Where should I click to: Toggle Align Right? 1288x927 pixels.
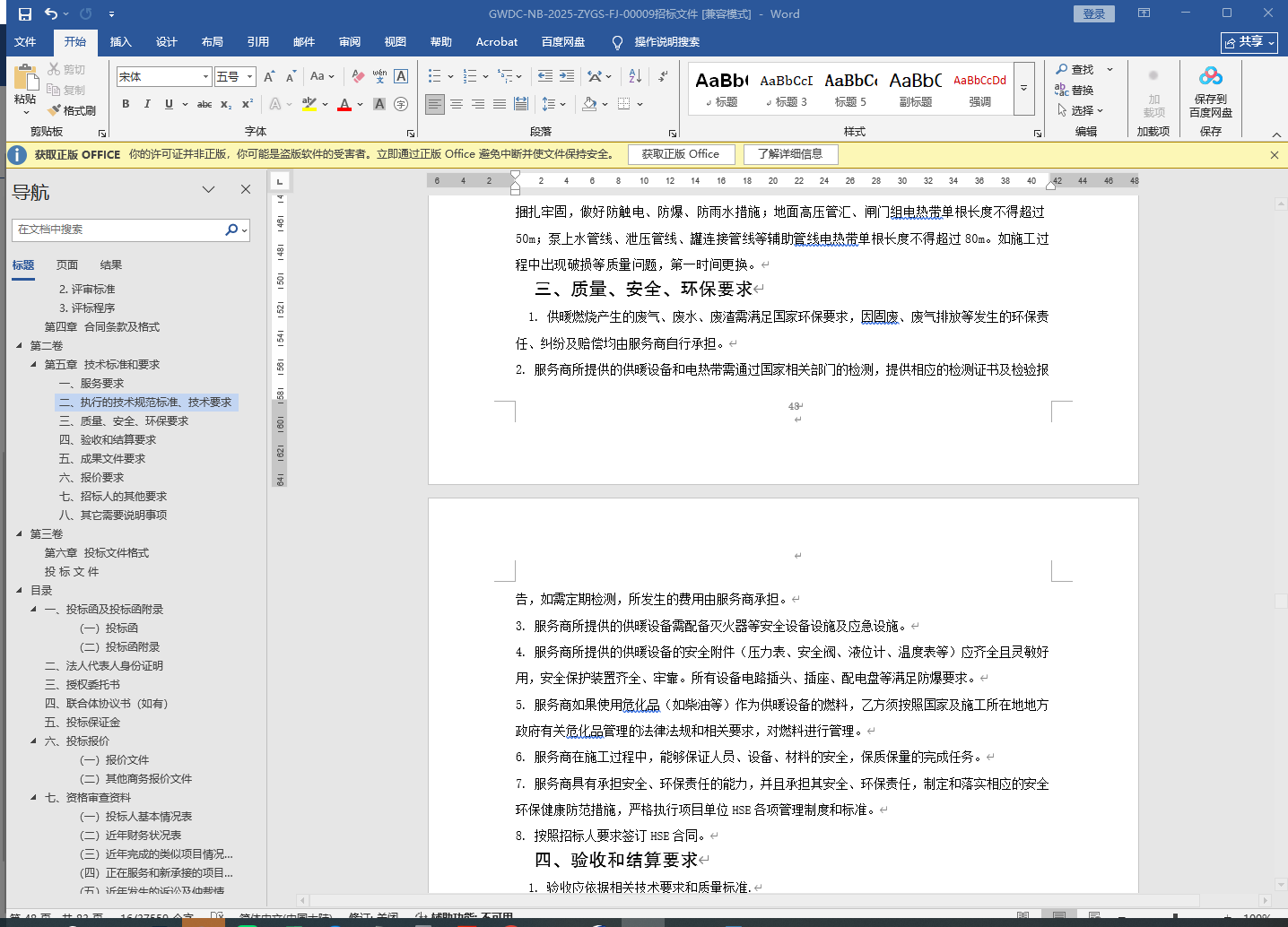(478, 104)
